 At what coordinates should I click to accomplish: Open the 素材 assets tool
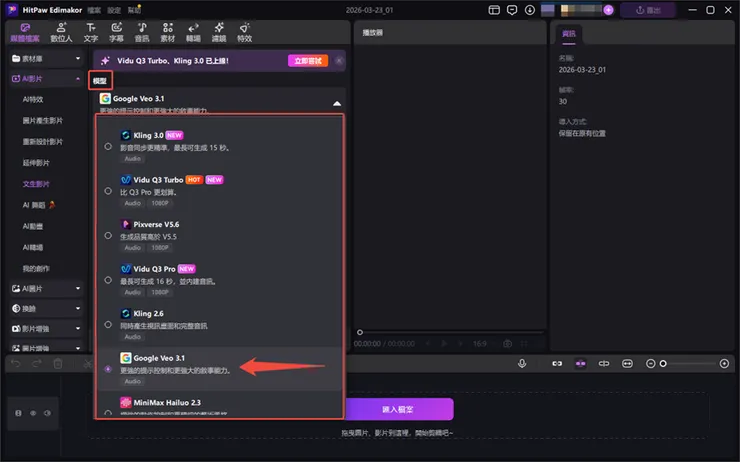click(168, 32)
